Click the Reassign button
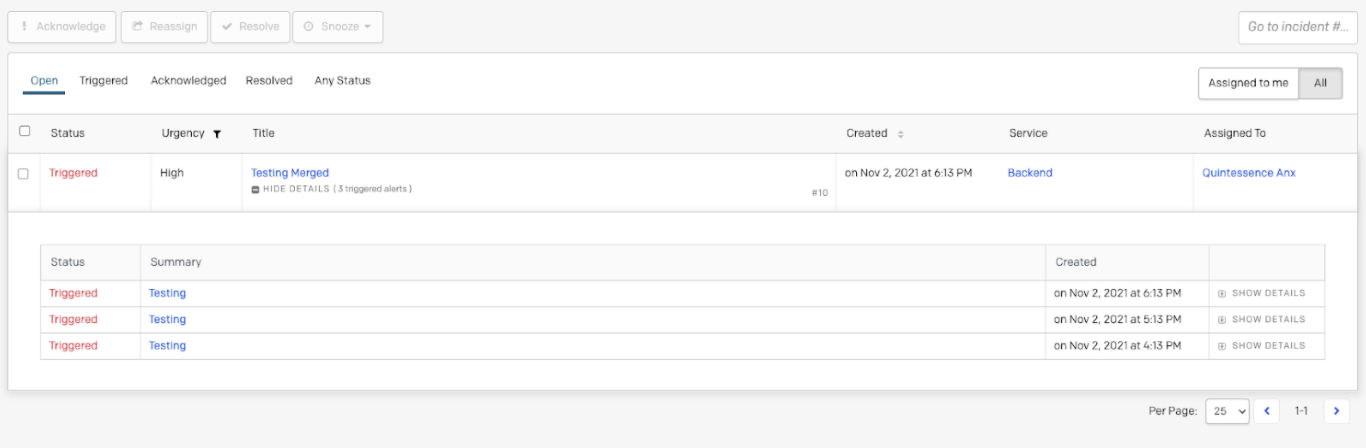Image resolution: width=1366 pixels, height=448 pixels. pos(164,27)
